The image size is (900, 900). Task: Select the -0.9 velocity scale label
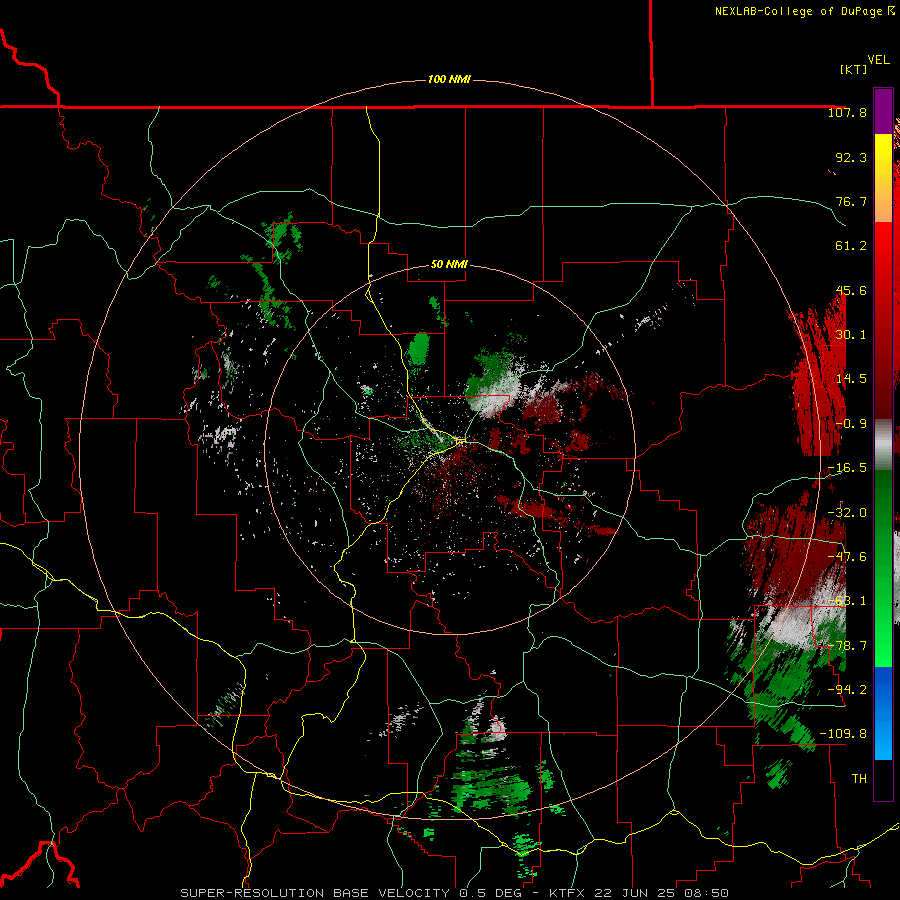pos(851,424)
